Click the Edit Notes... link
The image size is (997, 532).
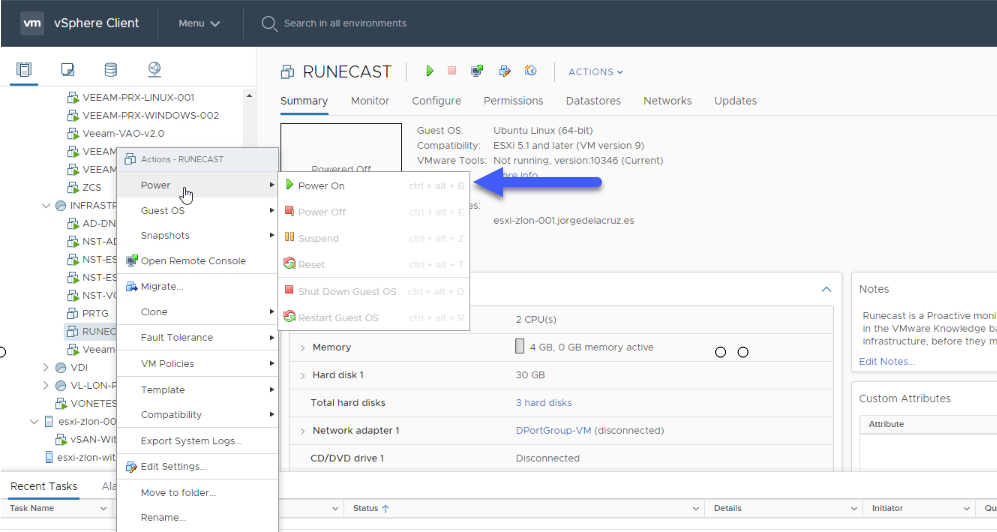(x=887, y=362)
